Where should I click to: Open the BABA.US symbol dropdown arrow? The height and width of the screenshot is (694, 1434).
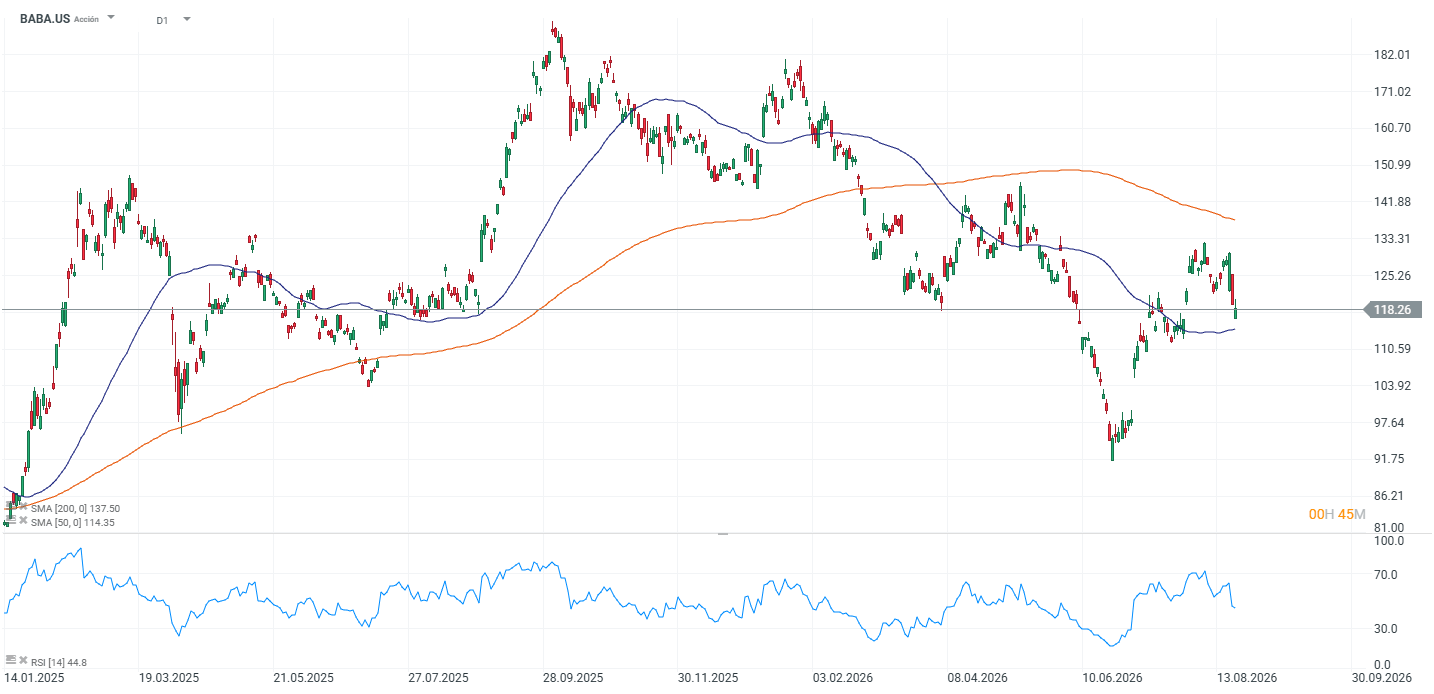point(110,18)
